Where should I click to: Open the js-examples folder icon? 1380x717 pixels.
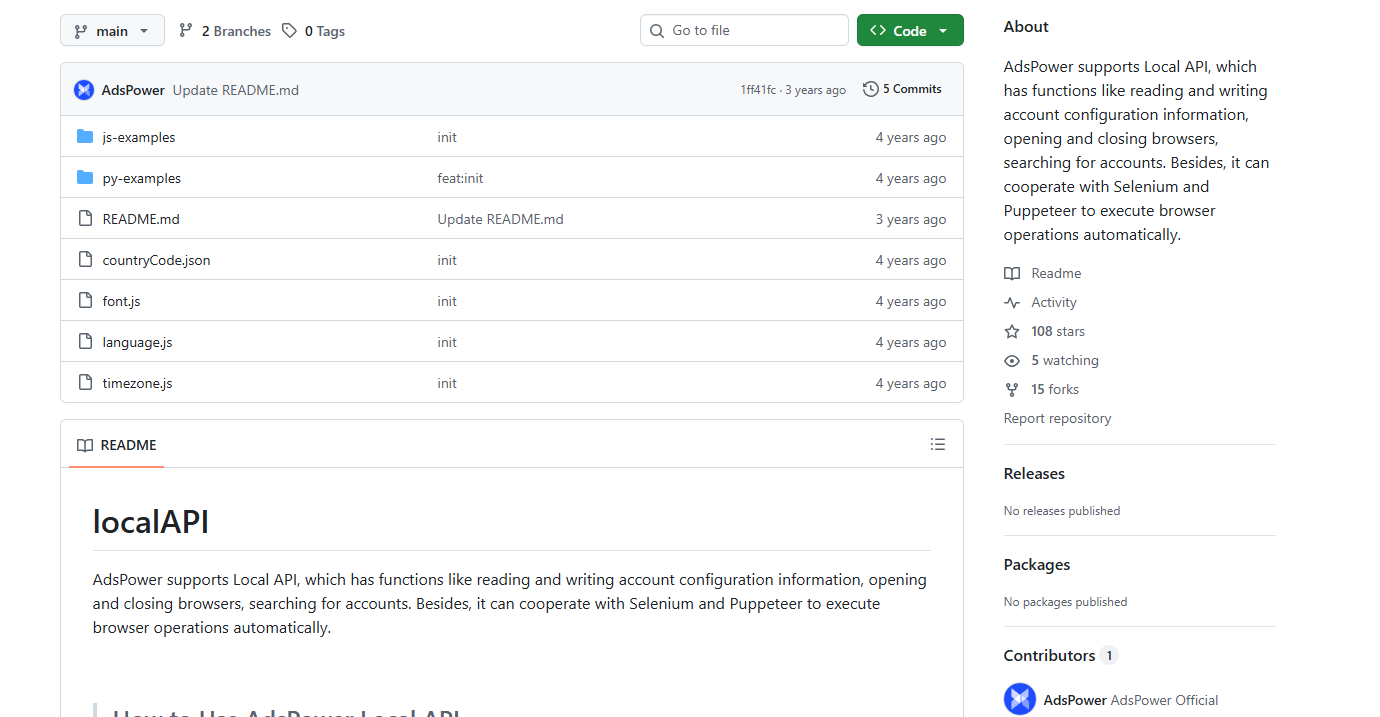(85, 137)
